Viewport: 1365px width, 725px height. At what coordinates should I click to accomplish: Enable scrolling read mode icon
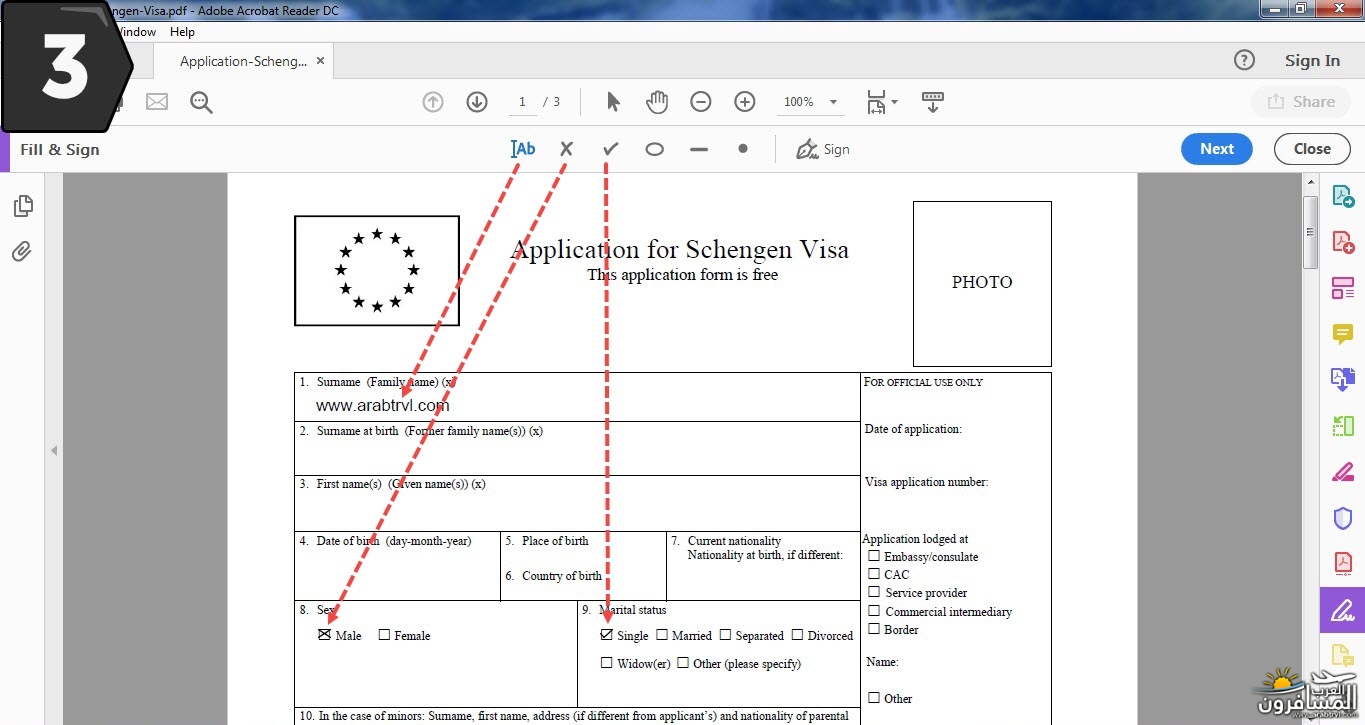(x=932, y=102)
